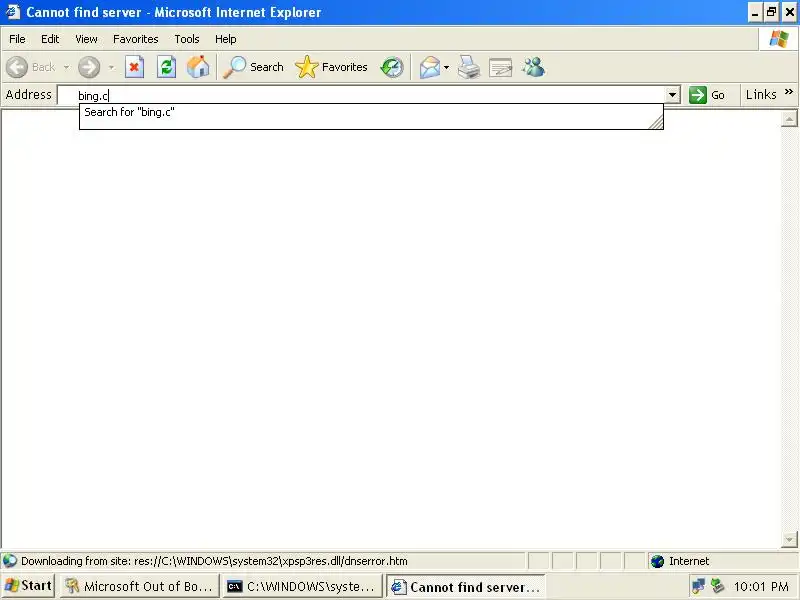Click the 10:01 PM clock

761,587
